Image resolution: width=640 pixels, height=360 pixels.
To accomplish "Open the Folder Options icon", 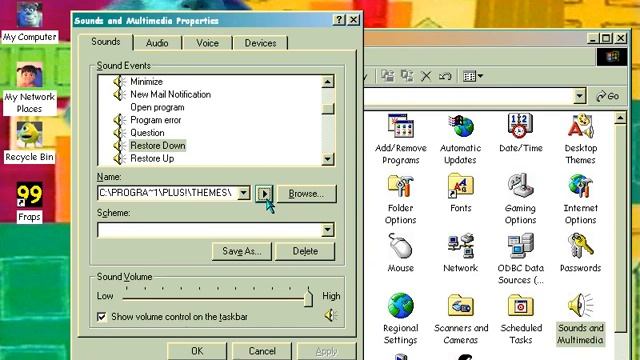I will point(400,186).
